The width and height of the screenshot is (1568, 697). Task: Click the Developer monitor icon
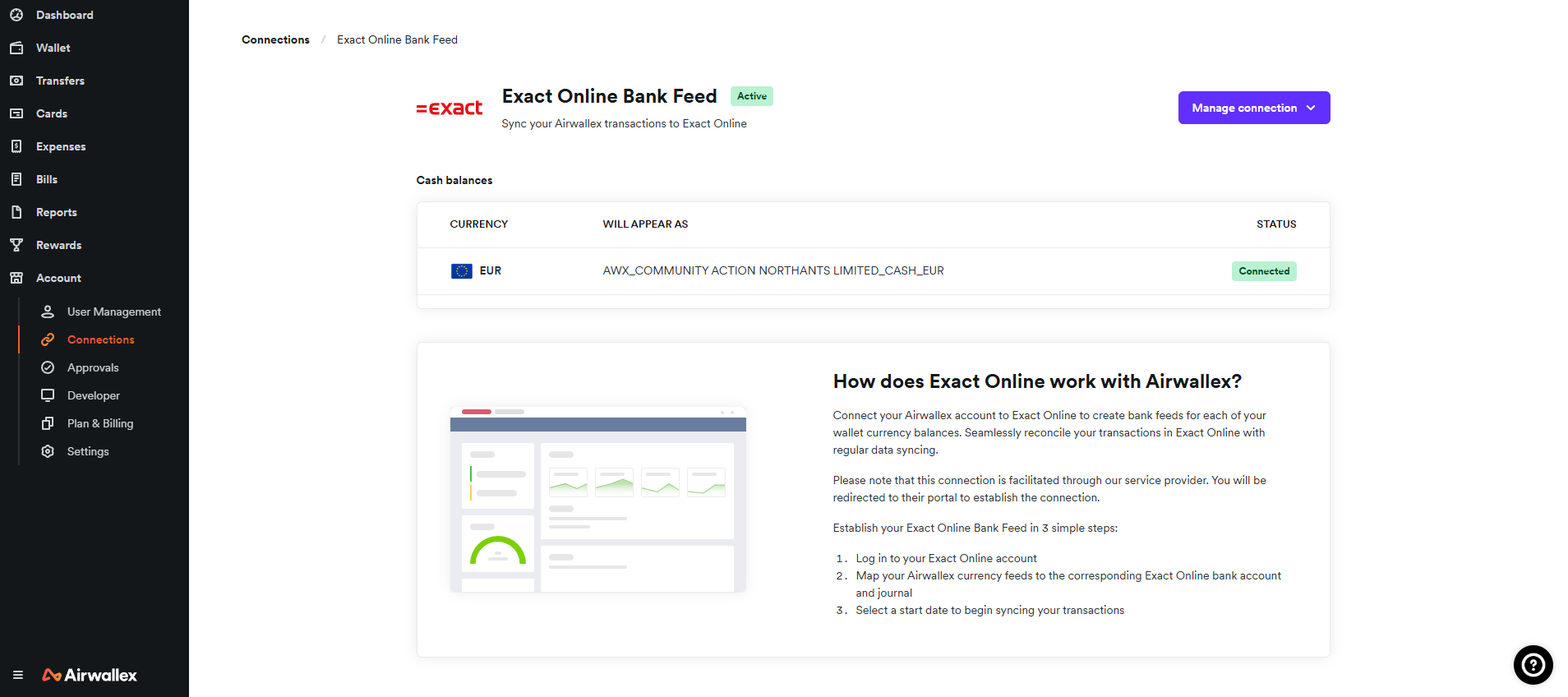[48, 395]
